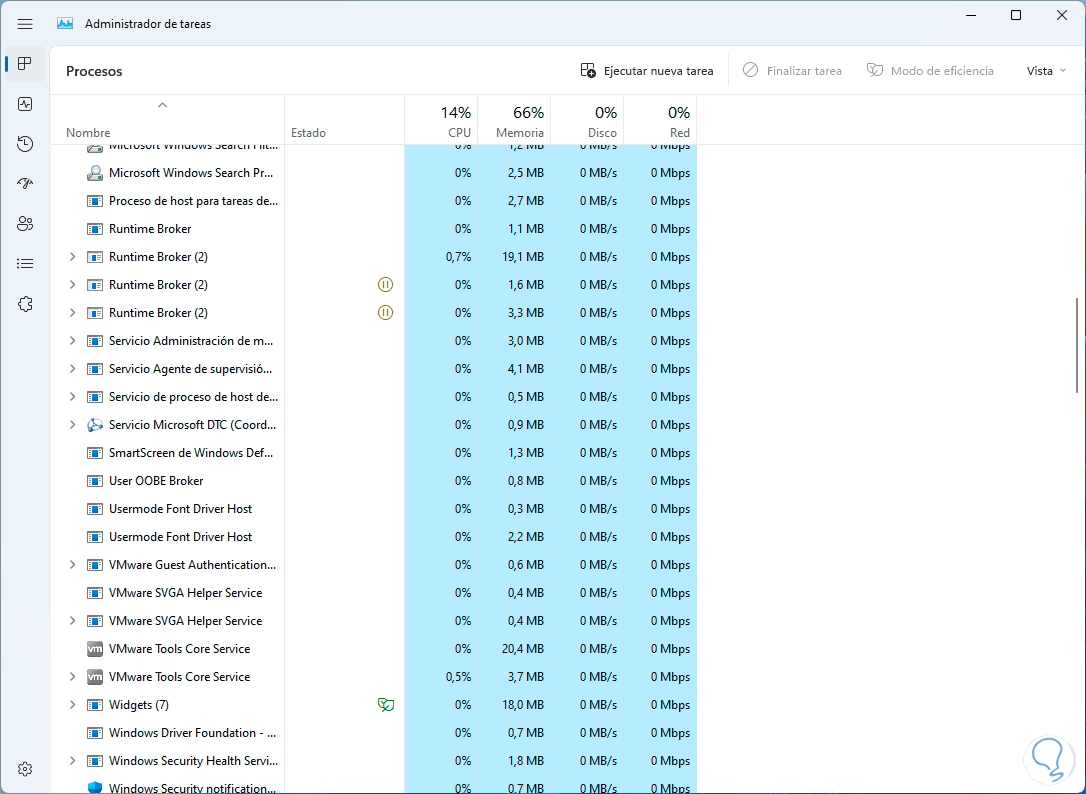Sort by the Disco column header

coord(587,121)
